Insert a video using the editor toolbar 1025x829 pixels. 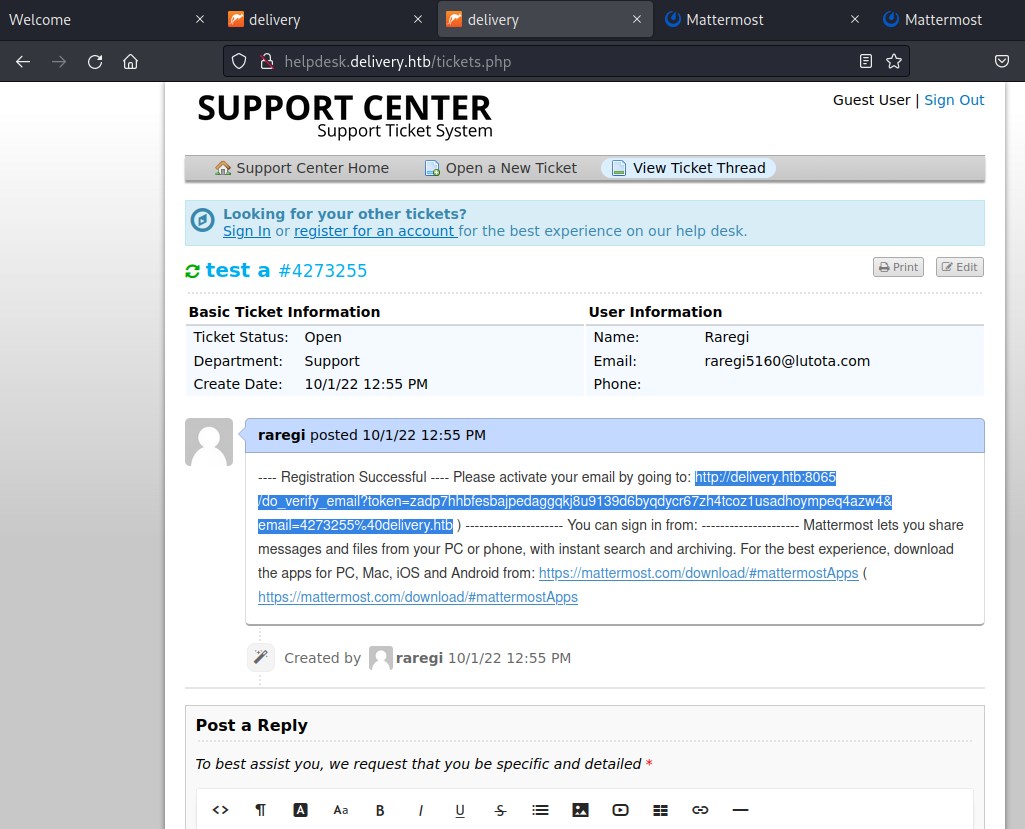pyautogui.click(x=621, y=810)
